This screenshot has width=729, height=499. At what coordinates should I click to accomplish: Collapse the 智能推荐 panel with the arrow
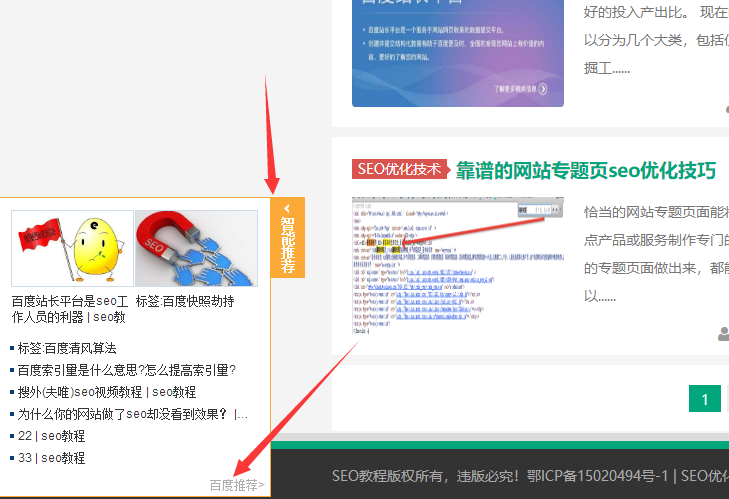(x=287, y=211)
